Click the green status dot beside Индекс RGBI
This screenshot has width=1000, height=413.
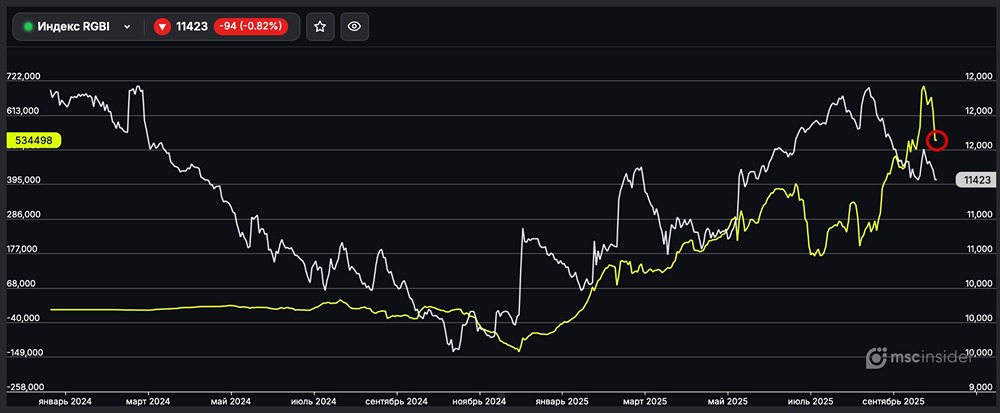(x=29, y=27)
